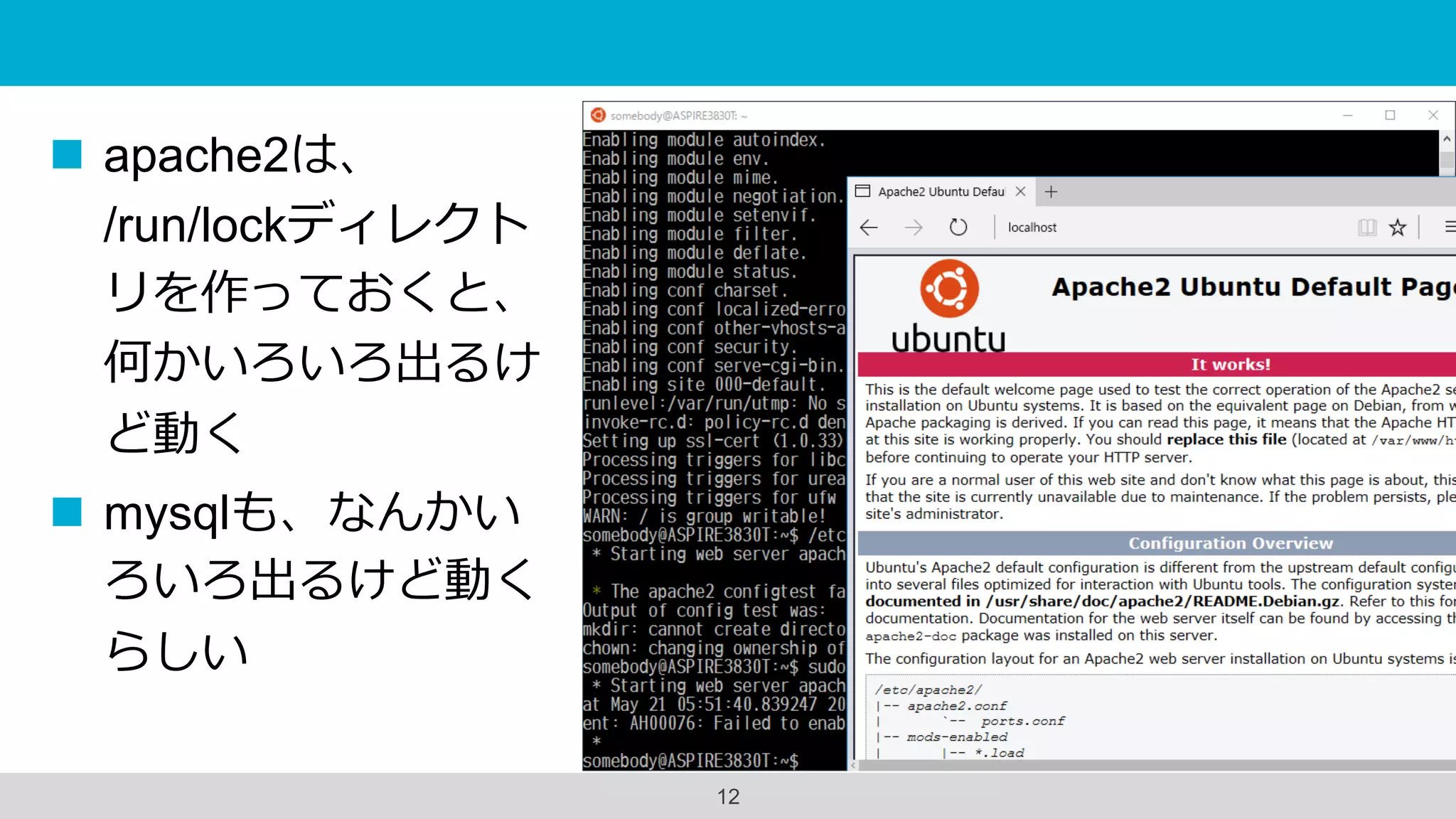Click 'Apache2 Ubuntu Default Page' heading

[x=1254, y=287]
